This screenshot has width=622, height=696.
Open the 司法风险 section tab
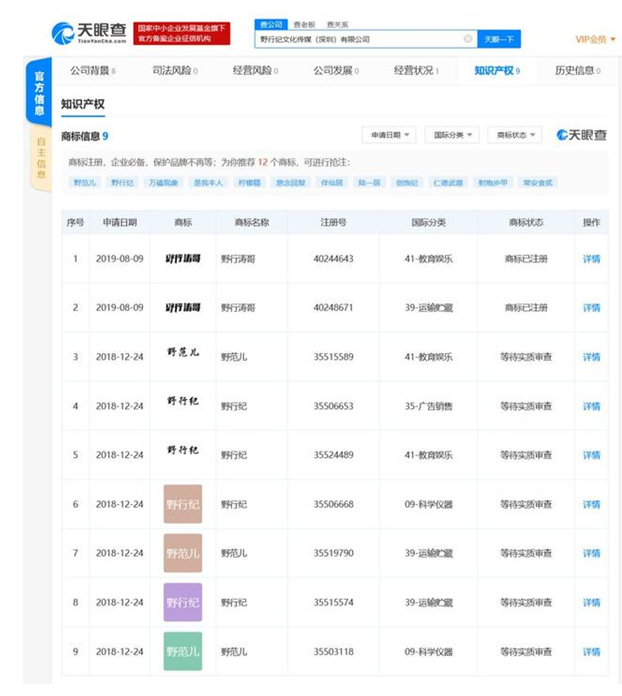(x=175, y=71)
